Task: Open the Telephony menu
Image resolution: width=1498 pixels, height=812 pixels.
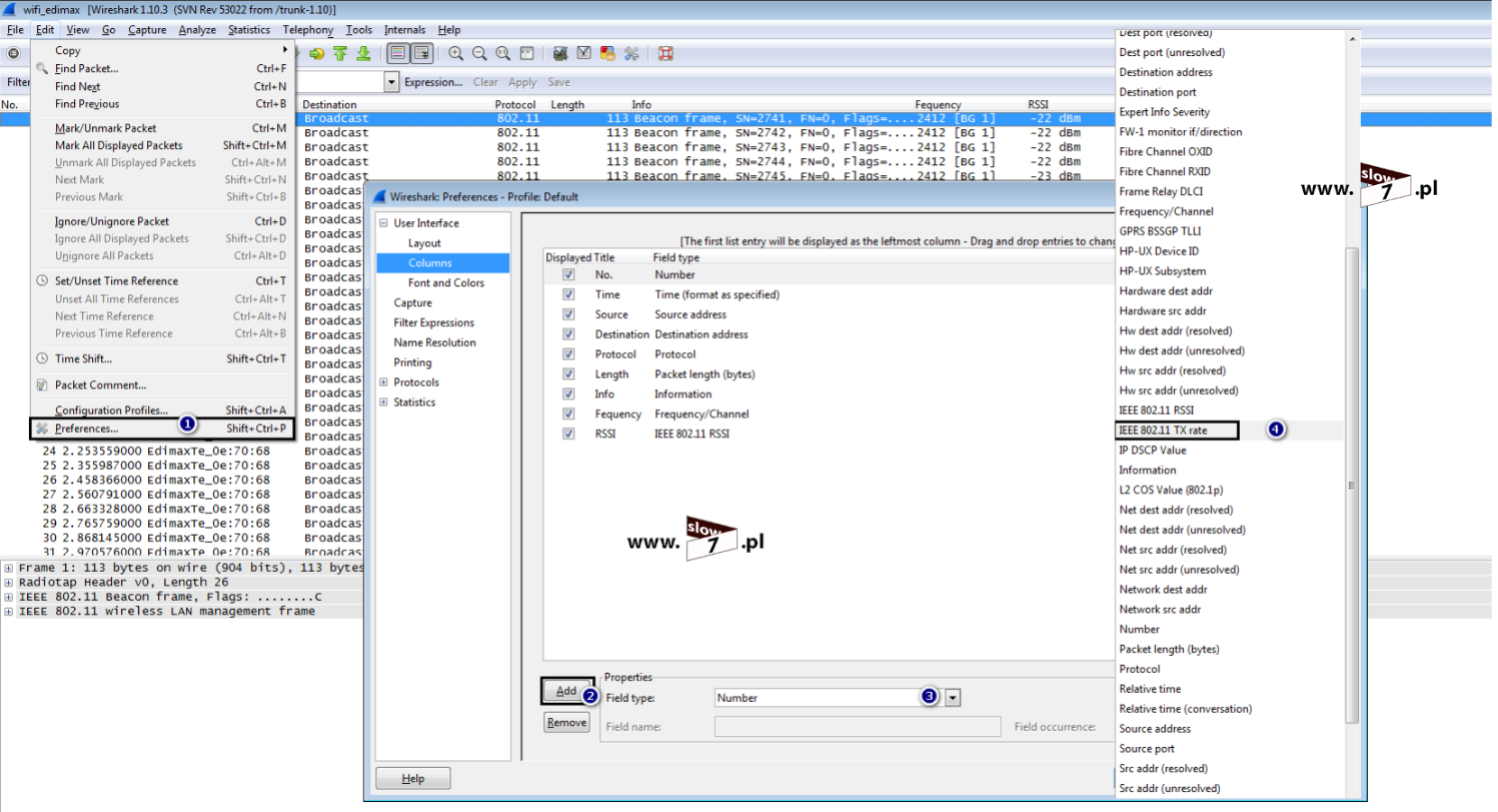Action: [308, 30]
